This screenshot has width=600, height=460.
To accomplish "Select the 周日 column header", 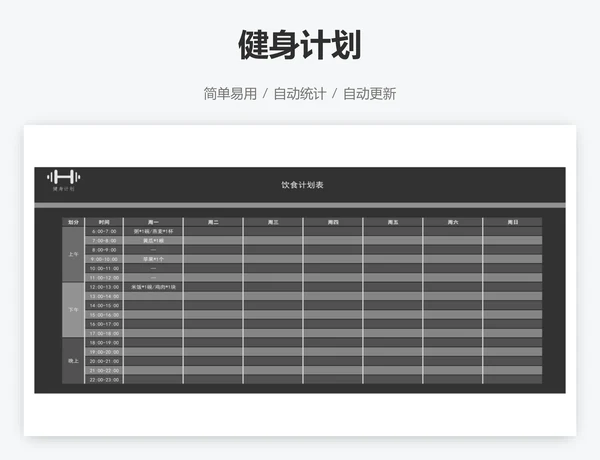I will pyautogui.click(x=512, y=222).
